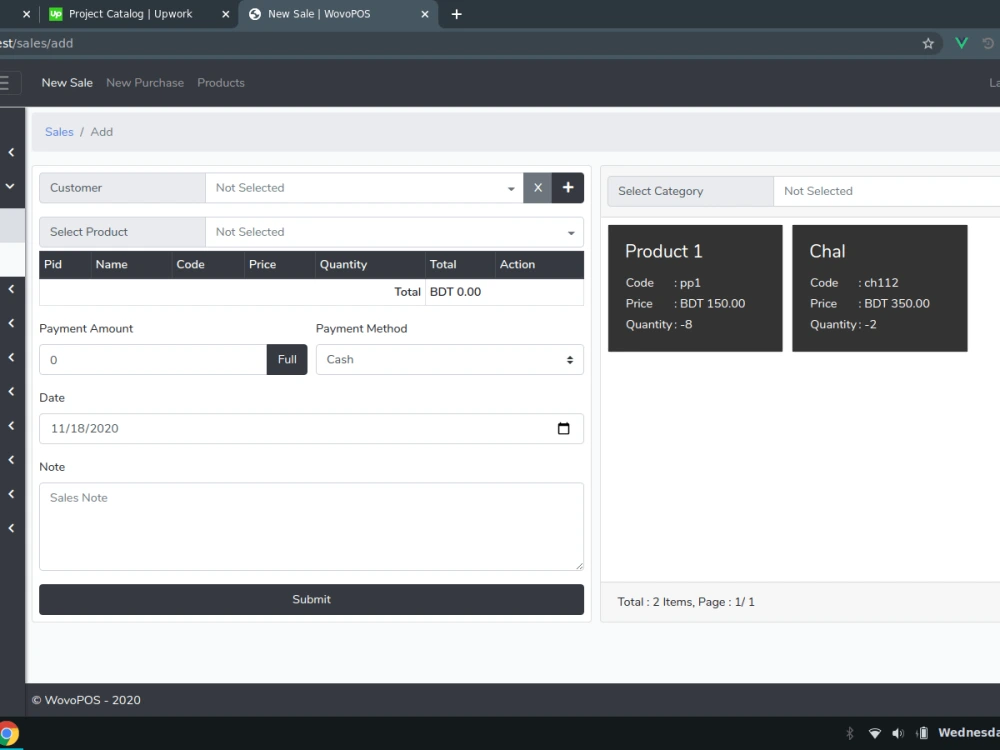This screenshot has width=1000, height=750.
Task: Add the Chal product card
Action: click(879, 288)
